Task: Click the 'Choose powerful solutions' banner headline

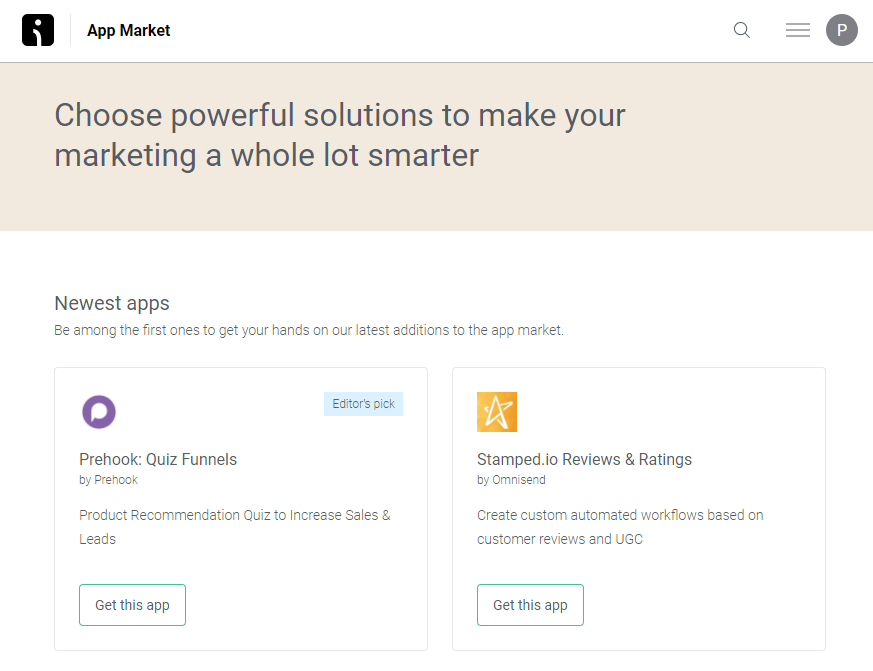Action: point(340,135)
